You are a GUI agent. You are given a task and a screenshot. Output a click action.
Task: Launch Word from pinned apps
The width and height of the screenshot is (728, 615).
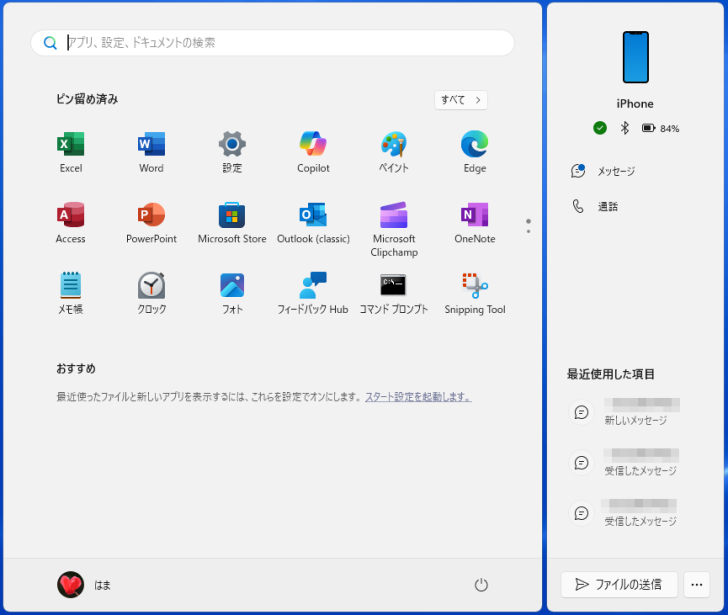(151, 152)
